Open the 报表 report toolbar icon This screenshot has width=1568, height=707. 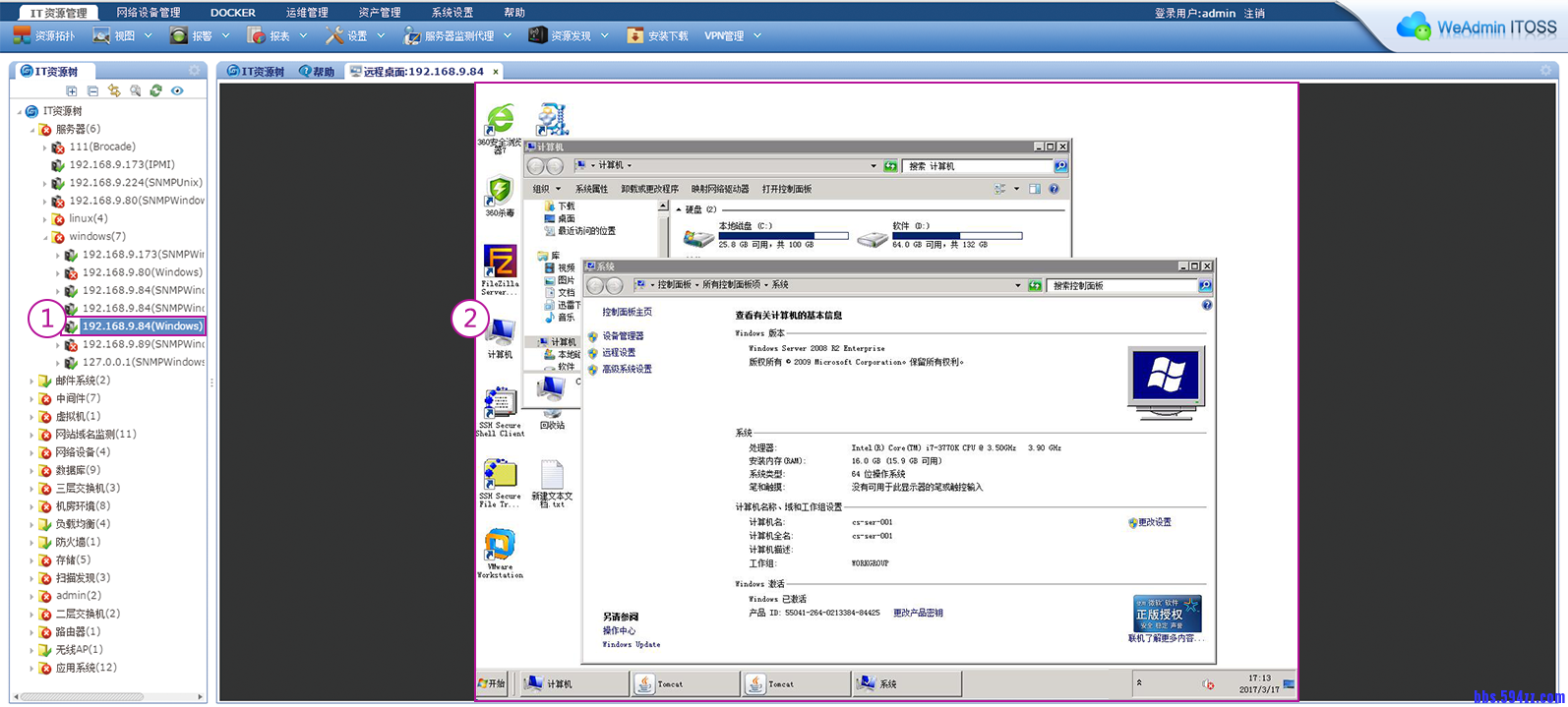256,35
